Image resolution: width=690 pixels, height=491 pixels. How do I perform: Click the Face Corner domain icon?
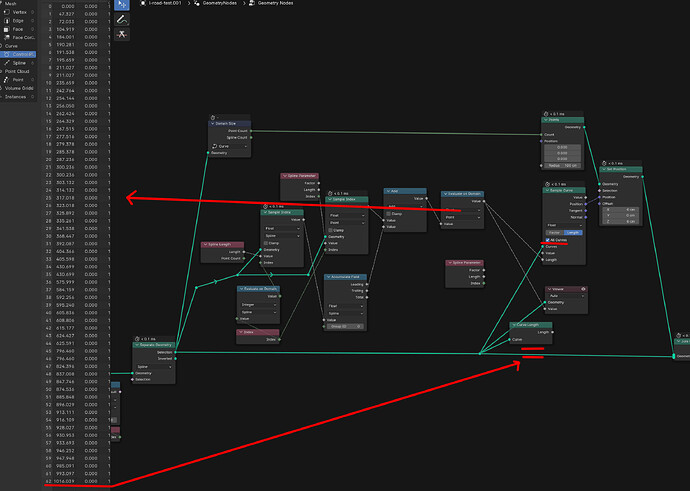point(7,37)
